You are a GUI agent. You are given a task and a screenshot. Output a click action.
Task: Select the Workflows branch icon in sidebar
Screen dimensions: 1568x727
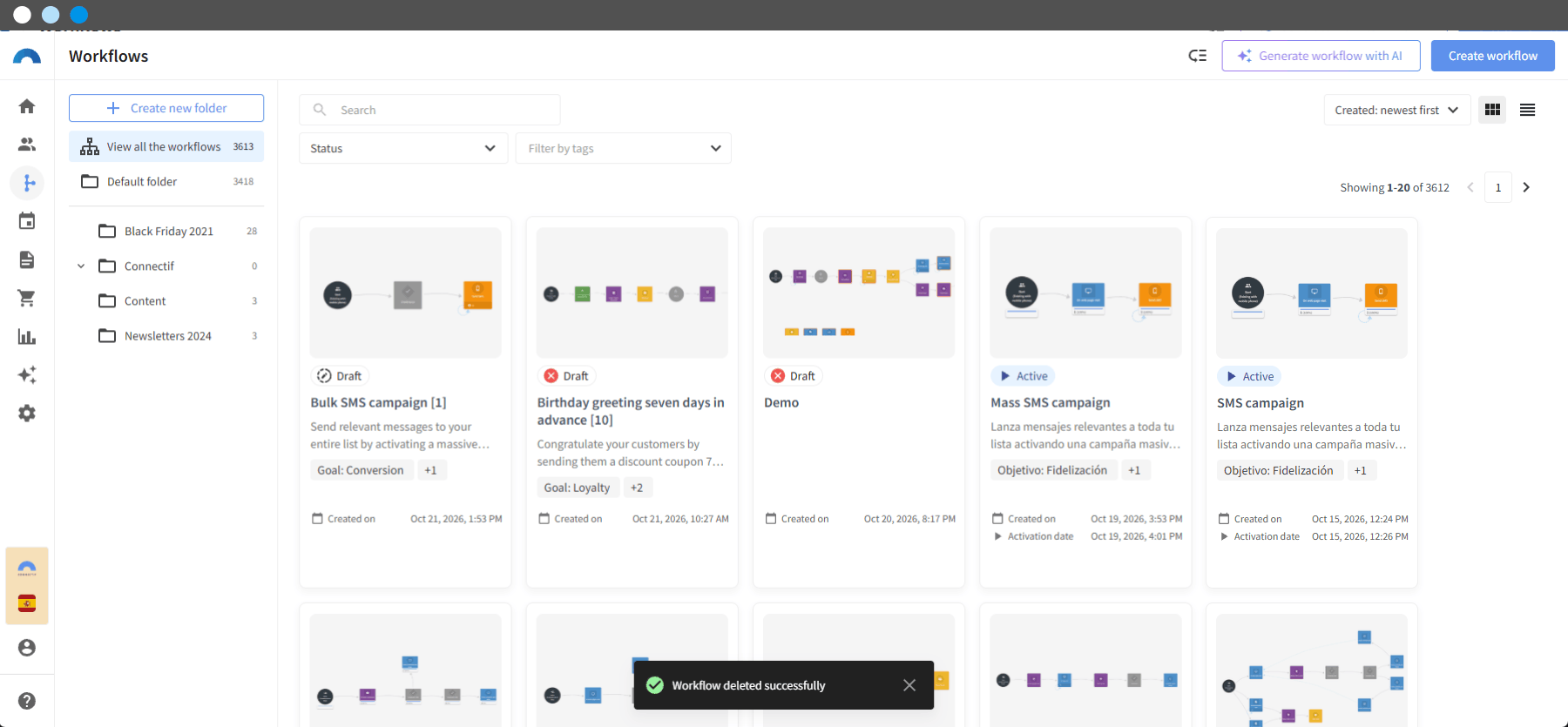pyautogui.click(x=27, y=183)
